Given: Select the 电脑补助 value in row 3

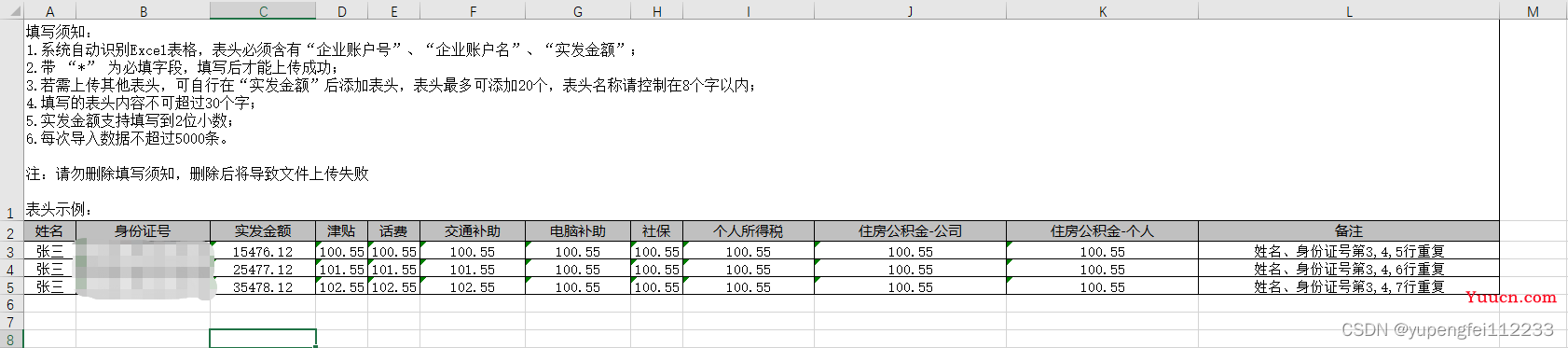Looking at the screenshot, I should 578,251.
